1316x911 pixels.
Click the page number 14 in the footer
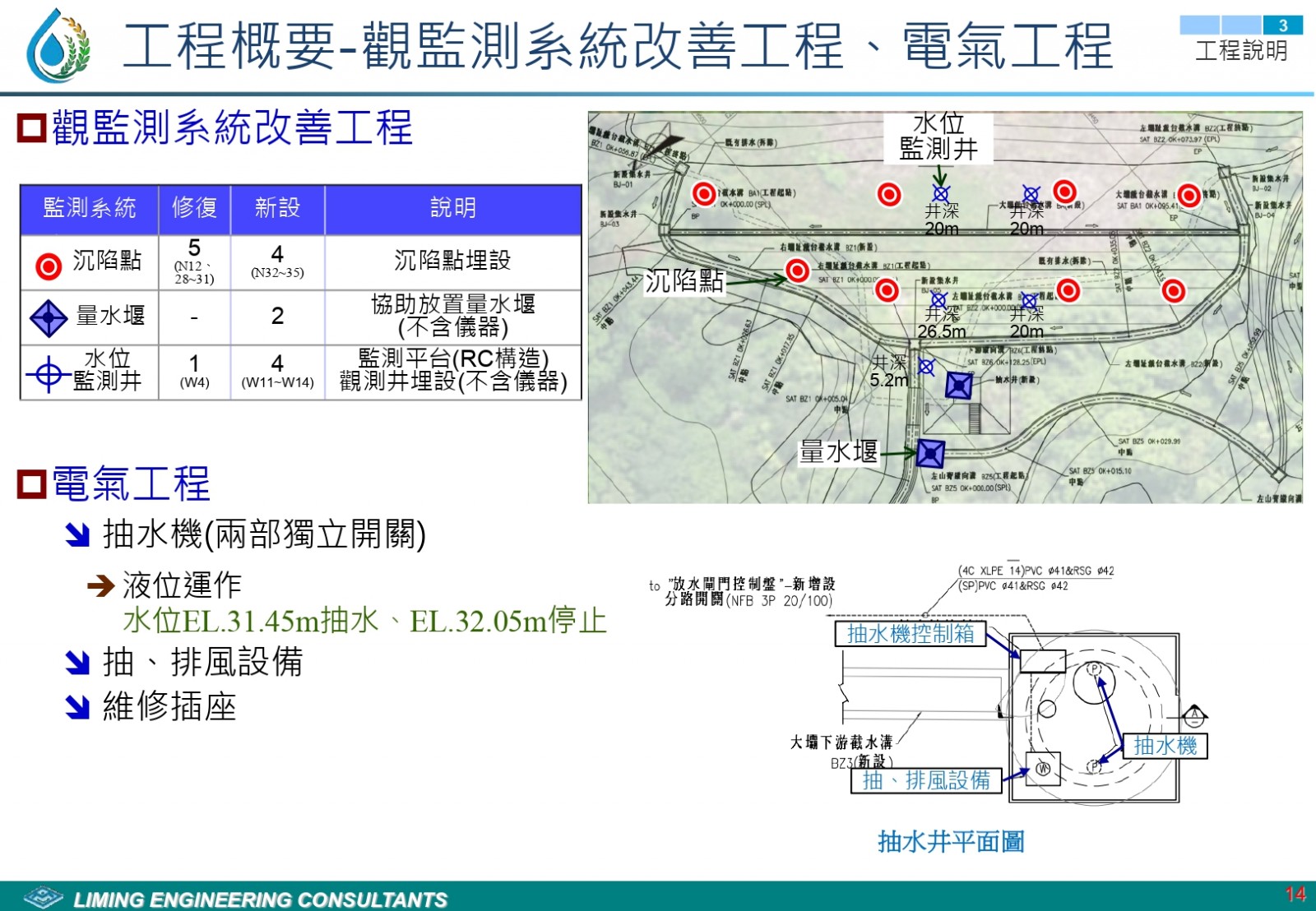pos(1295,895)
